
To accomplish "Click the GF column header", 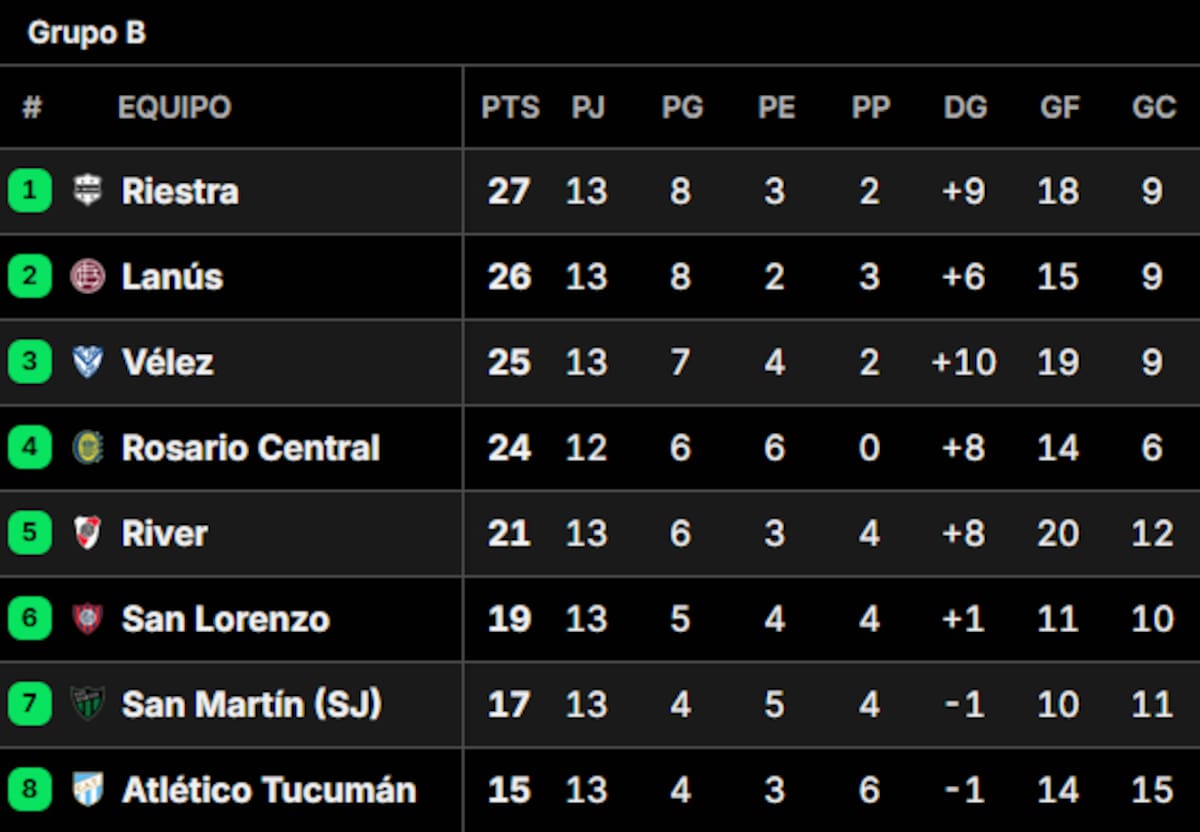I will (1060, 107).
